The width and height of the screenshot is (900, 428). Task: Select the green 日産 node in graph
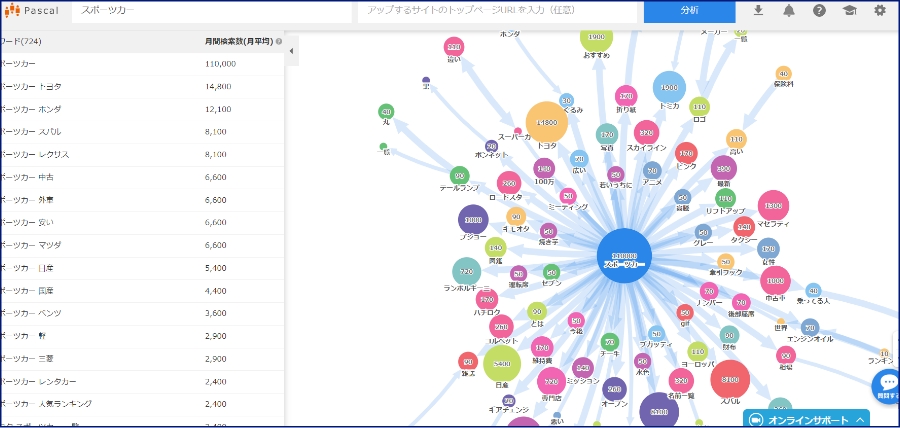(x=502, y=365)
